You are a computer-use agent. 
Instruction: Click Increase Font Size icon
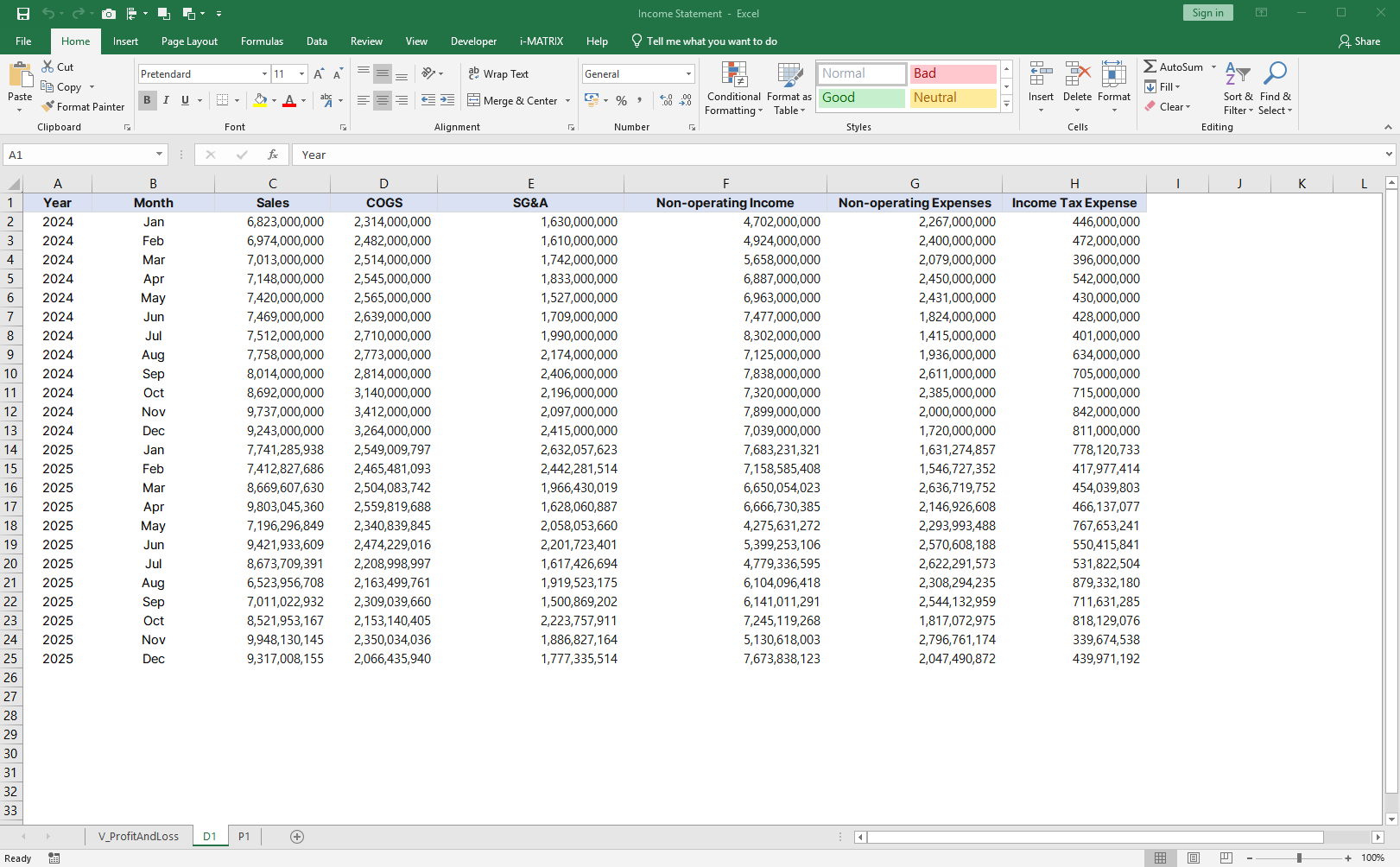[x=319, y=74]
